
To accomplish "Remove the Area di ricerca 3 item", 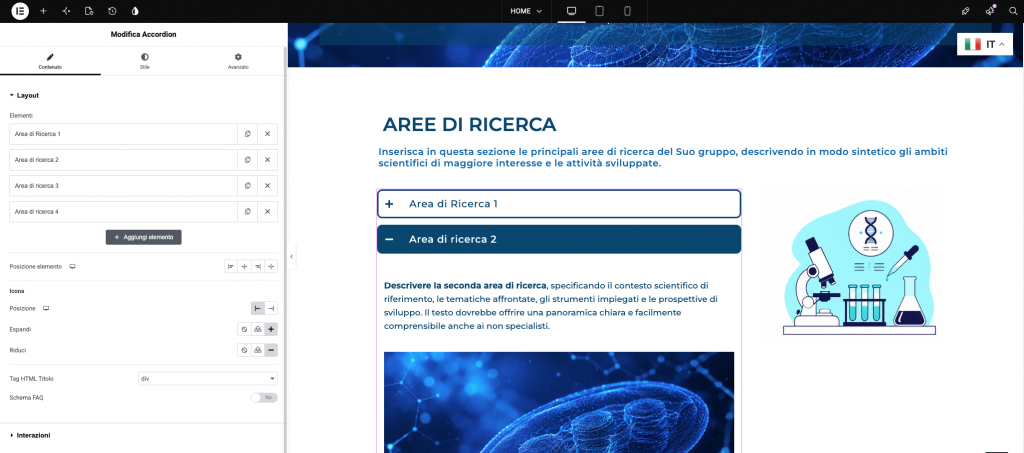I will click(268, 186).
